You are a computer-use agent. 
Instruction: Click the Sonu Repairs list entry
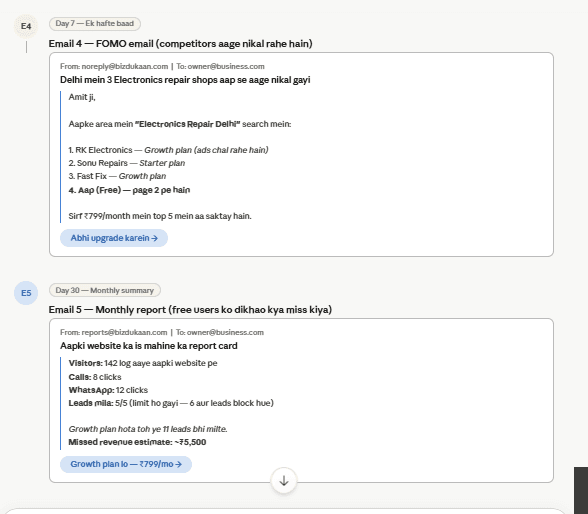(x=127, y=163)
